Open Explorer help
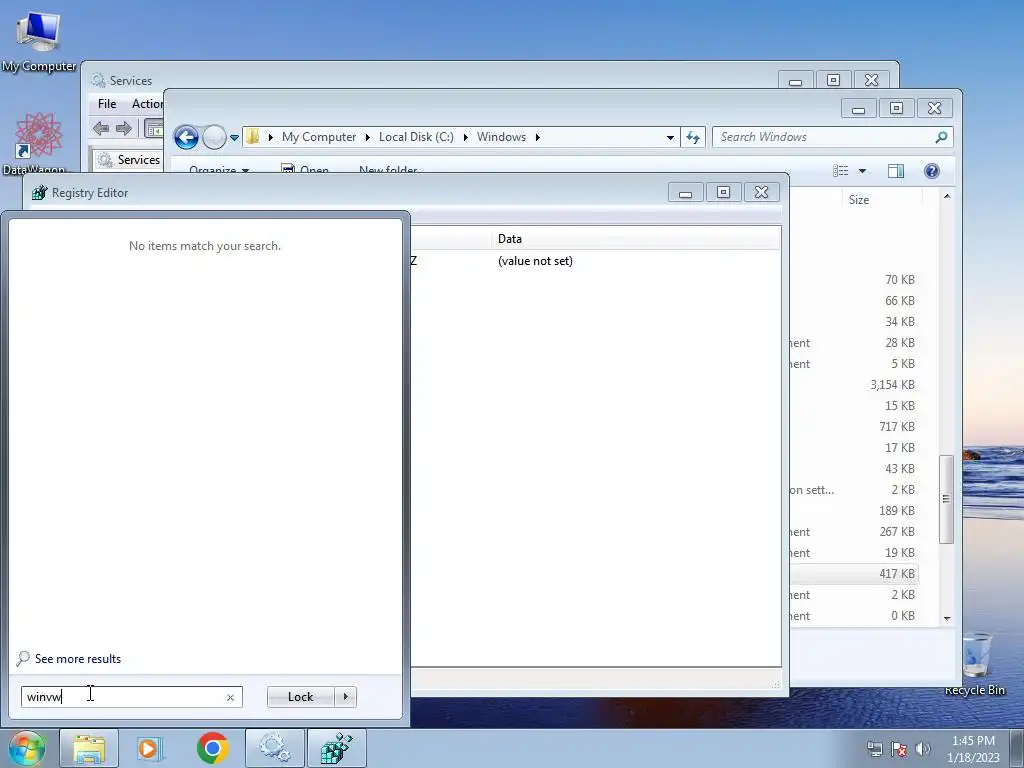Viewport: 1024px width, 768px height. [x=932, y=171]
